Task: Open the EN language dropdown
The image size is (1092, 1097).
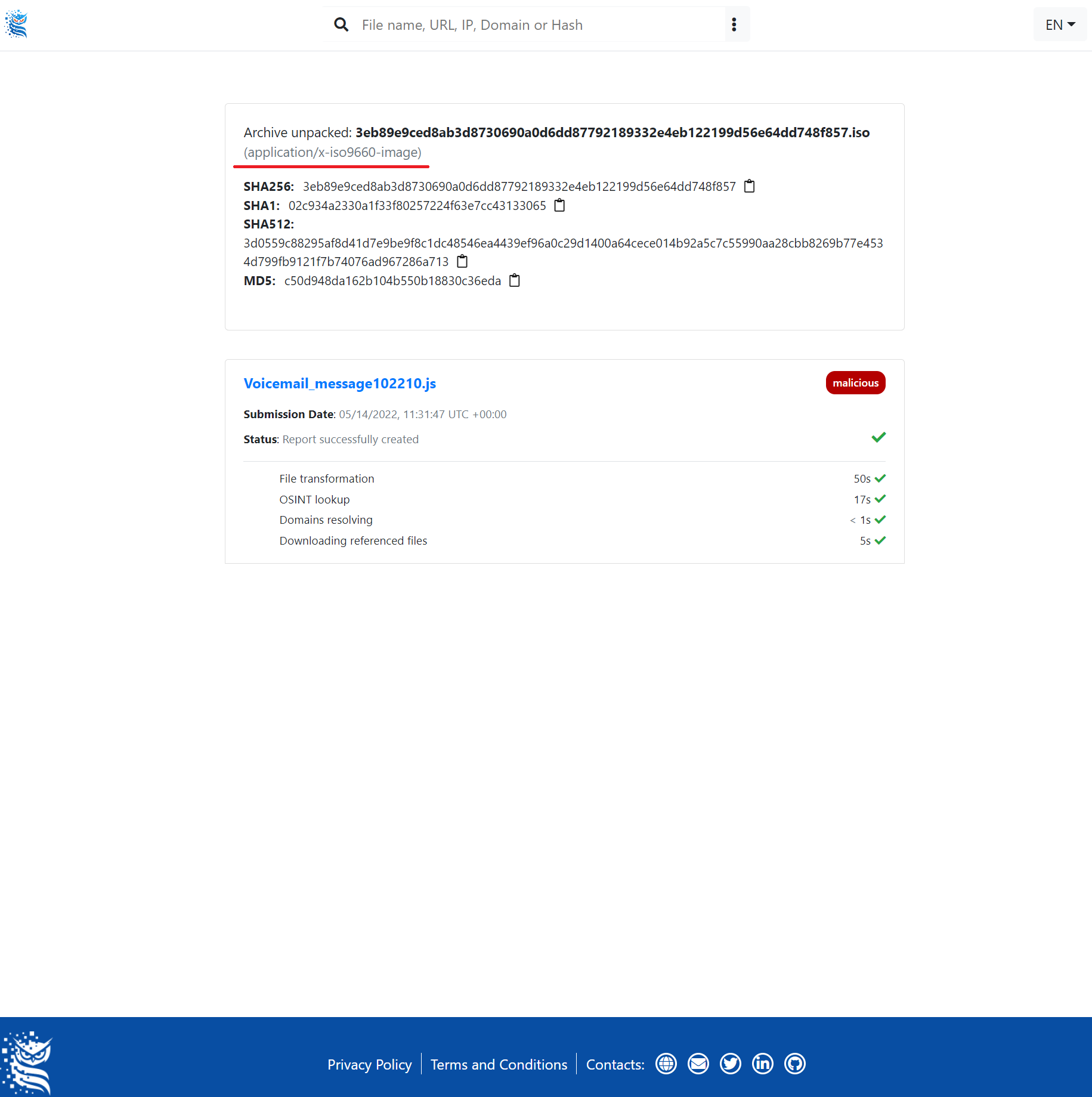Action: [1059, 24]
